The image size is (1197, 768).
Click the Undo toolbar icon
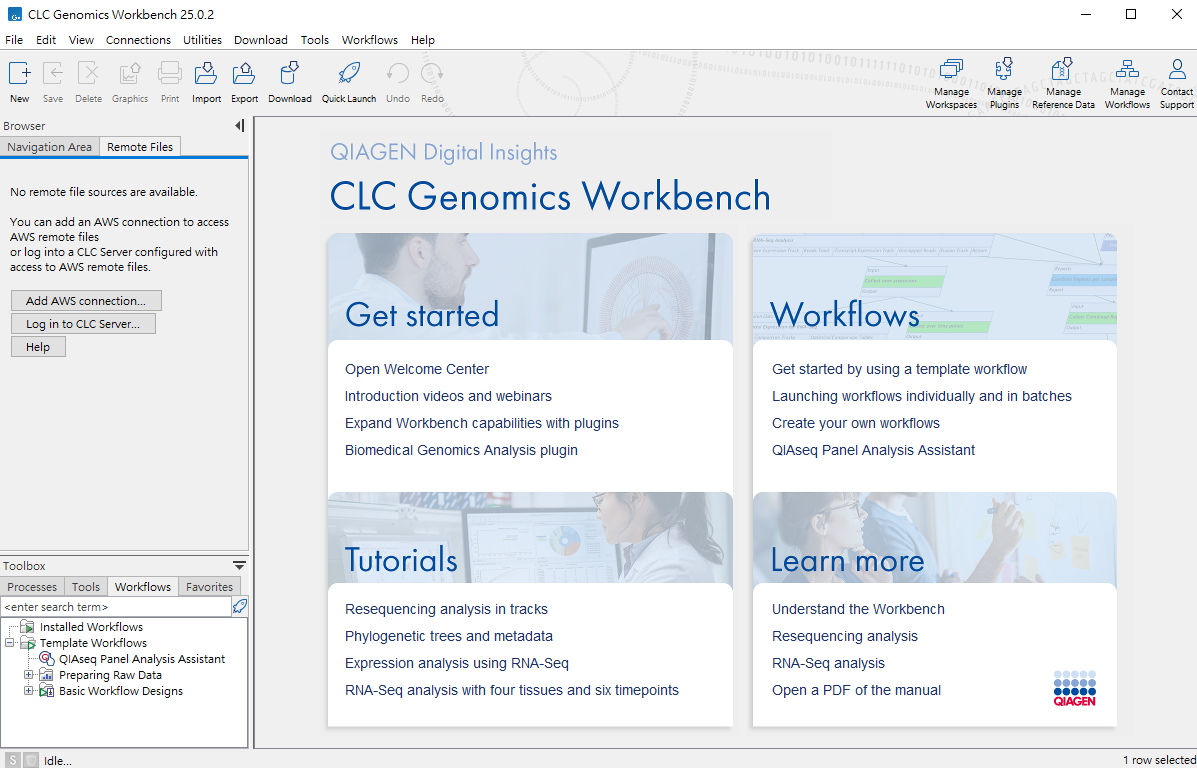coord(398,73)
